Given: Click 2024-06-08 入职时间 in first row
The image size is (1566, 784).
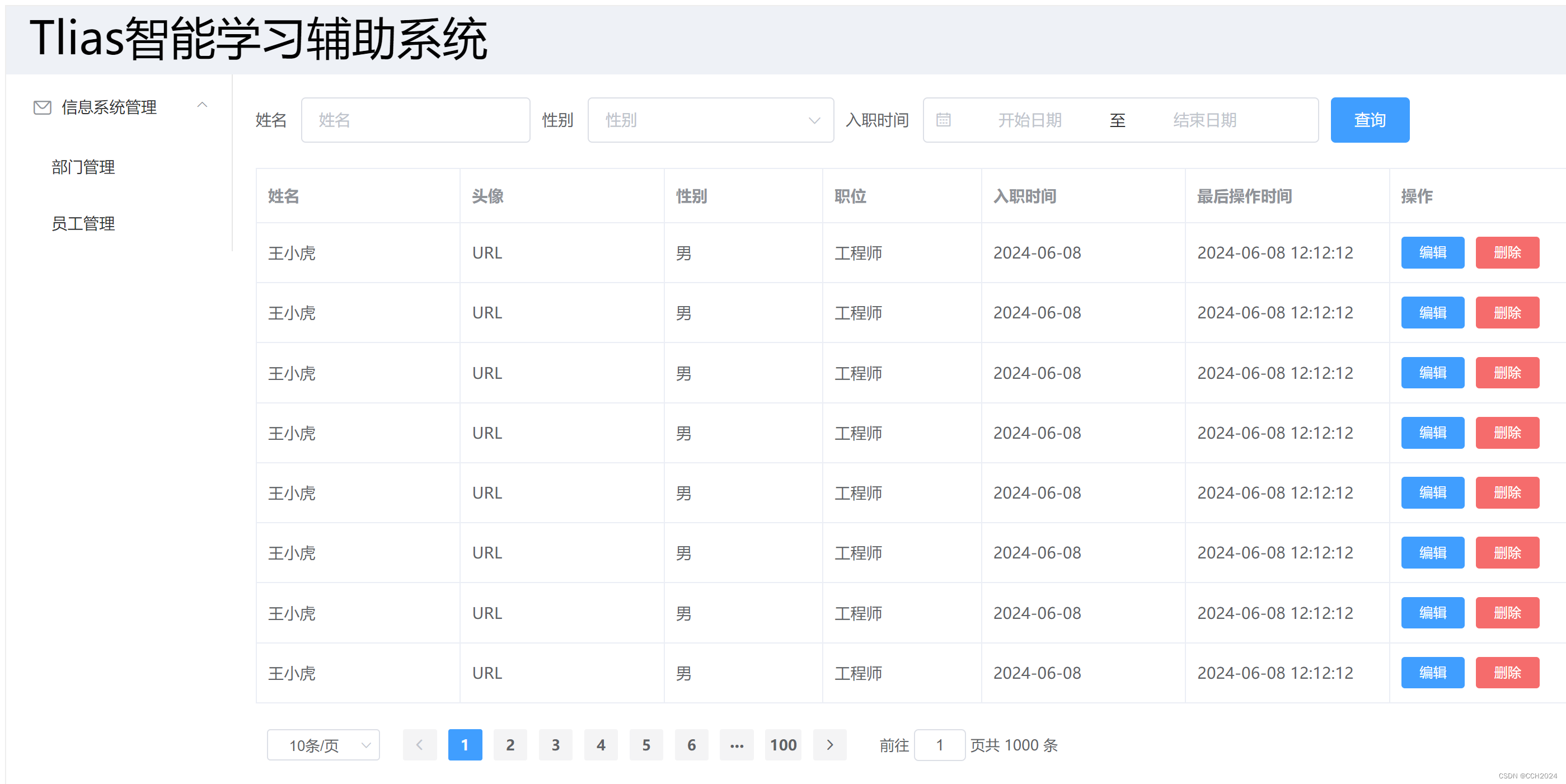Looking at the screenshot, I should tap(1037, 253).
